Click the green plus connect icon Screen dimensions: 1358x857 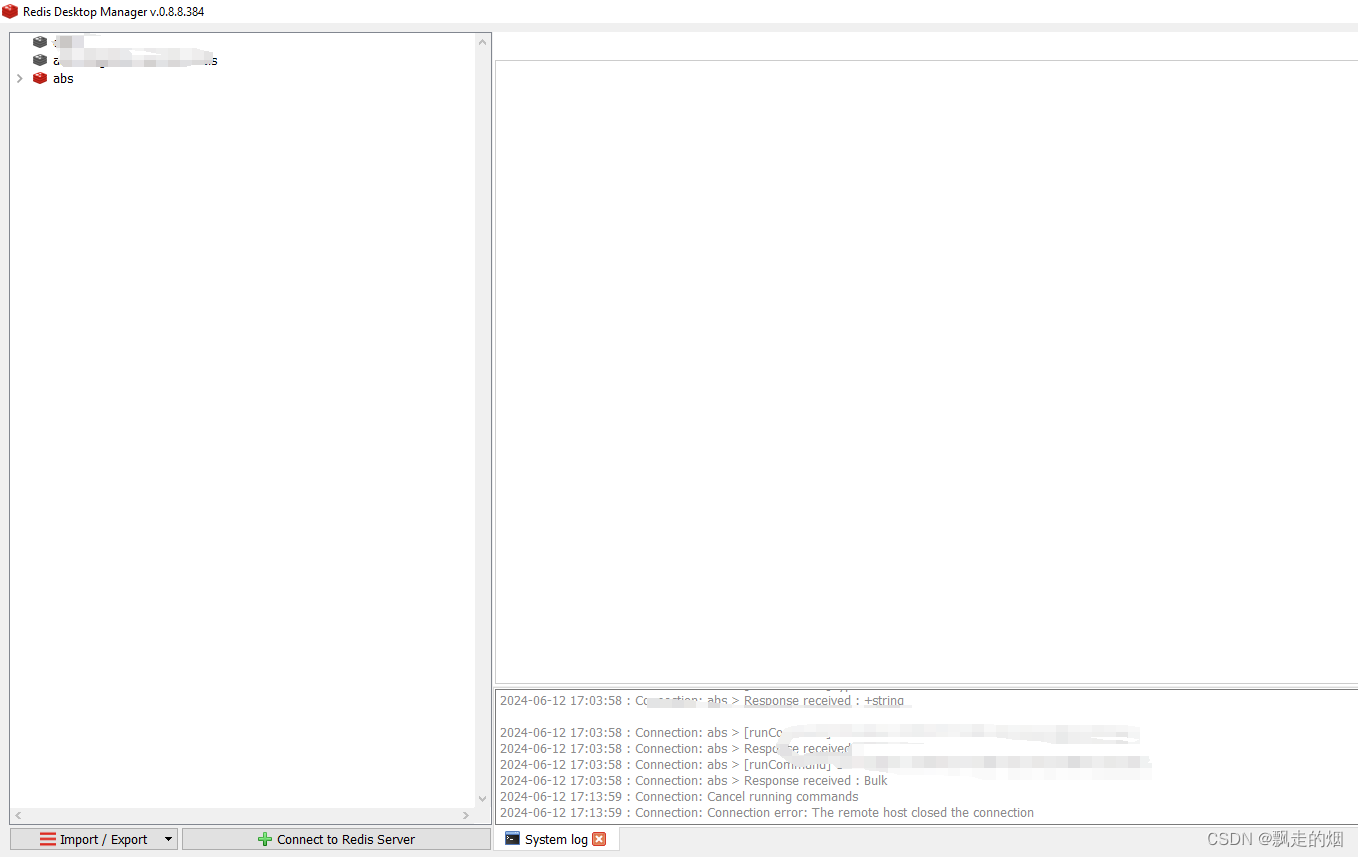pyautogui.click(x=265, y=839)
